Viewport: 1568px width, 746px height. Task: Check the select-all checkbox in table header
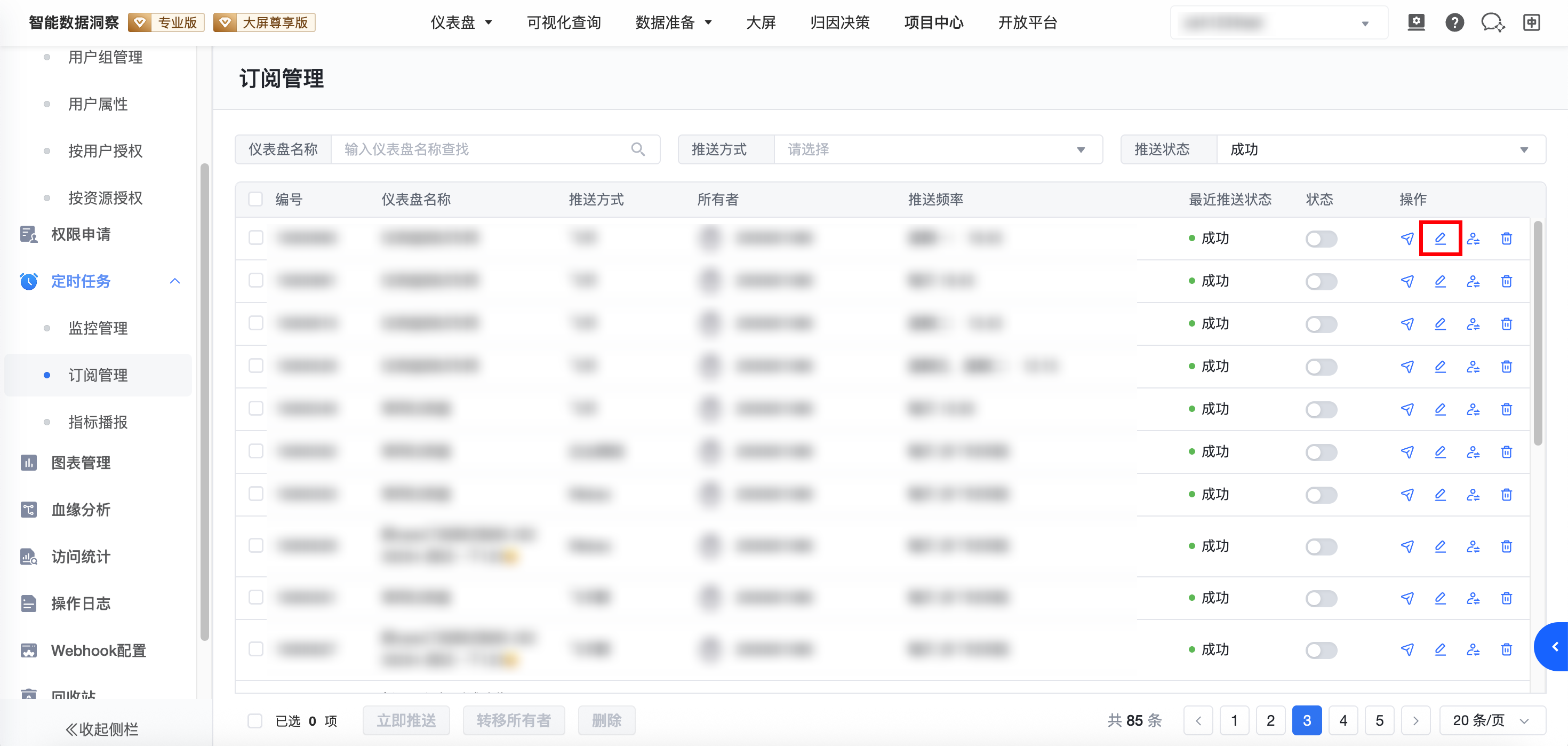point(255,199)
